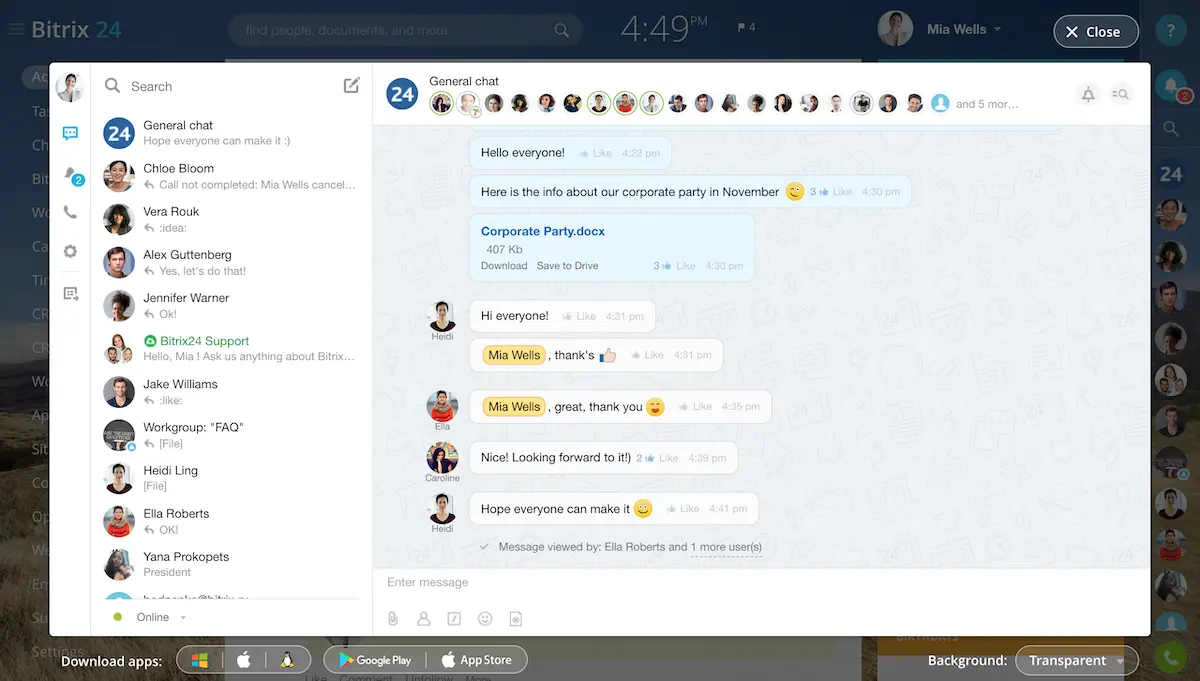Viewport: 1200px width, 681px height.
Task: Click the paperclip attach file icon
Action: (393, 619)
